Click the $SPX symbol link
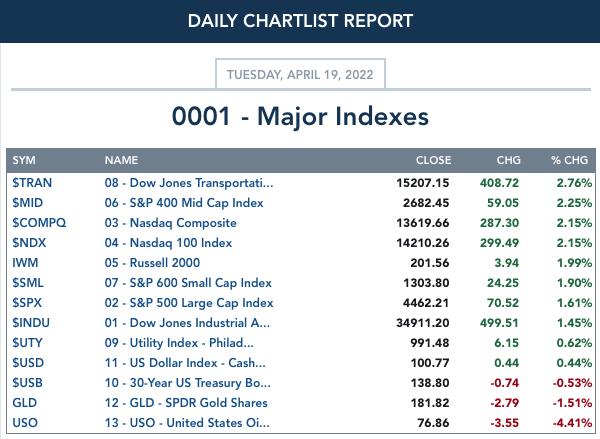This screenshot has height=439, width=600. 27,303
